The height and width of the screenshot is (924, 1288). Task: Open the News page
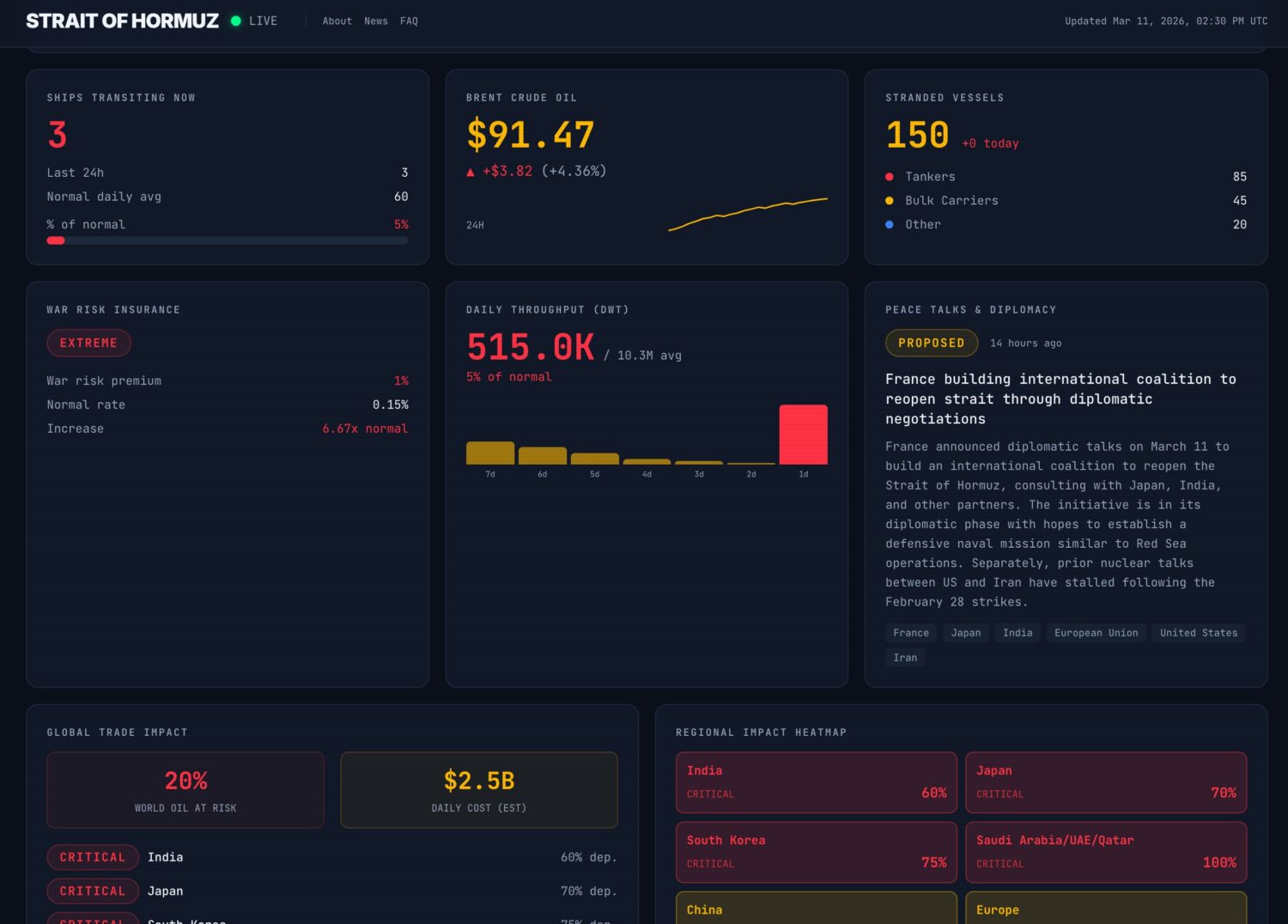(376, 21)
